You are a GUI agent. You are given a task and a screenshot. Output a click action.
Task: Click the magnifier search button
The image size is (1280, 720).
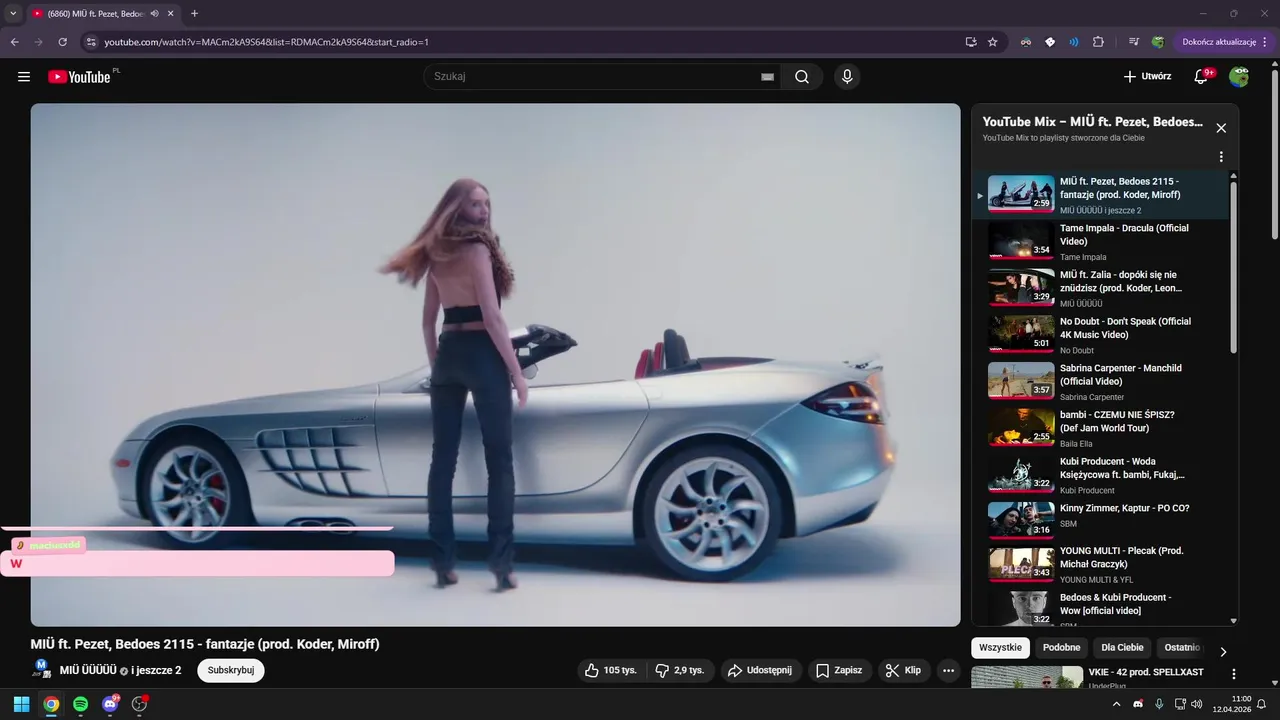click(x=802, y=77)
